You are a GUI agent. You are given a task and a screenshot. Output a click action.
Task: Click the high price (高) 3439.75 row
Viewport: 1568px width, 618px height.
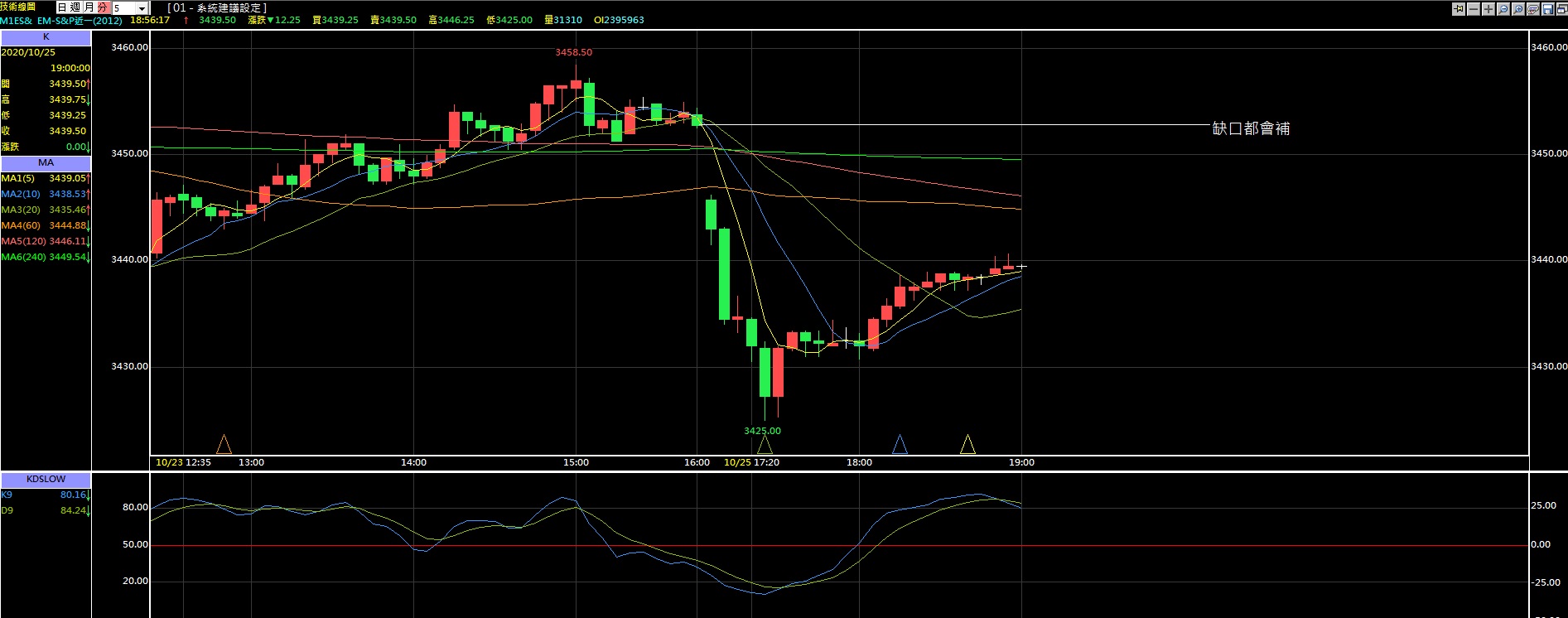pos(46,99)
